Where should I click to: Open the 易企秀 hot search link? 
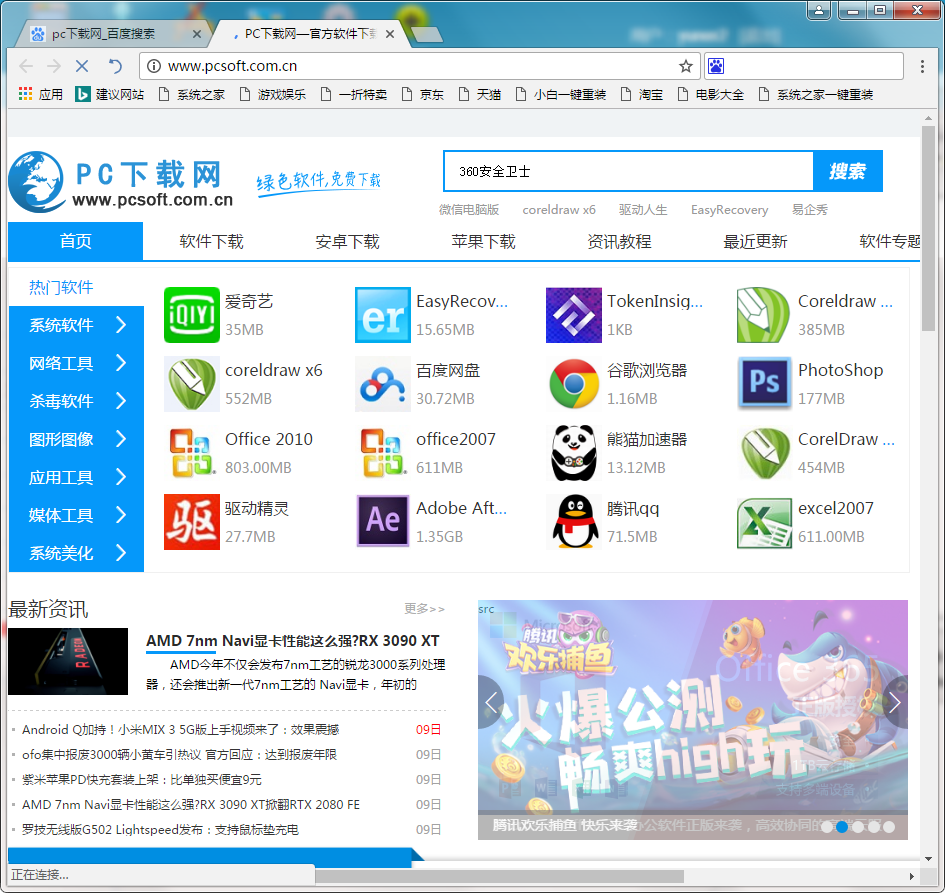point(809,210)
